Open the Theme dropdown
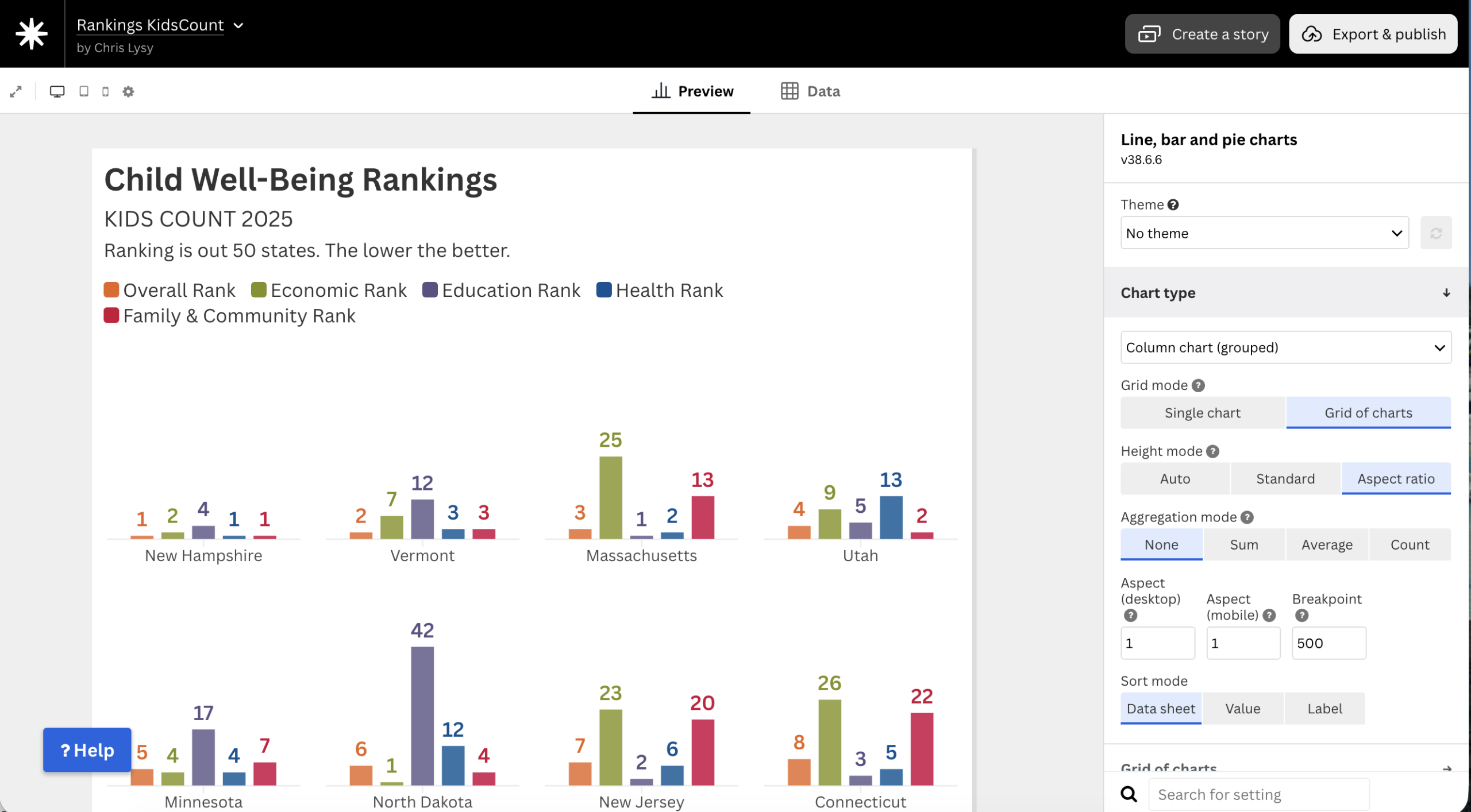This screenshot has height=812, width=1471. point(1264,233)
